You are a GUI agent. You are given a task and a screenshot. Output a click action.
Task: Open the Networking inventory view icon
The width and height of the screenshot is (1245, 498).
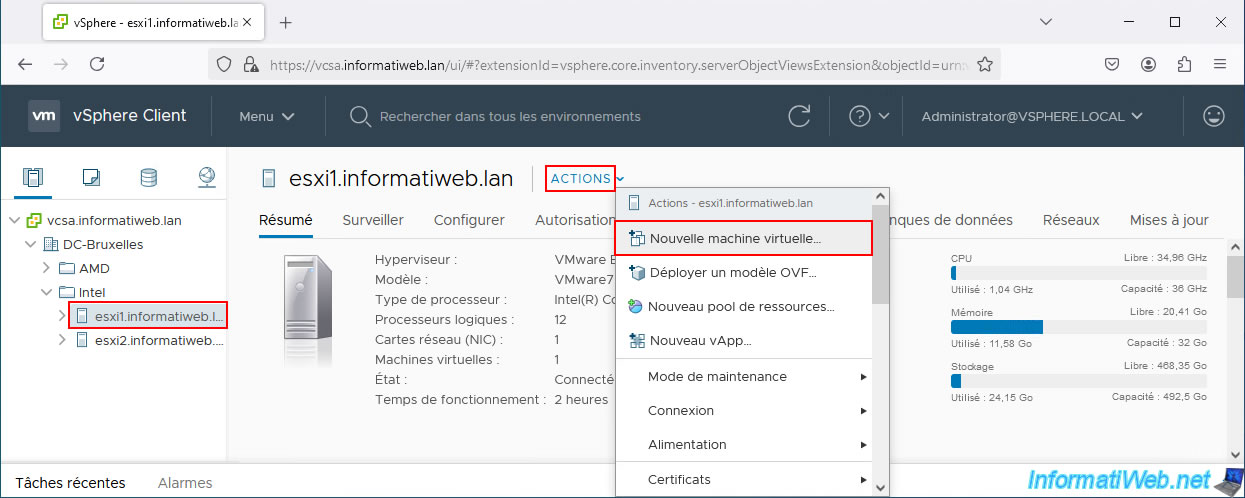[207, 178]
